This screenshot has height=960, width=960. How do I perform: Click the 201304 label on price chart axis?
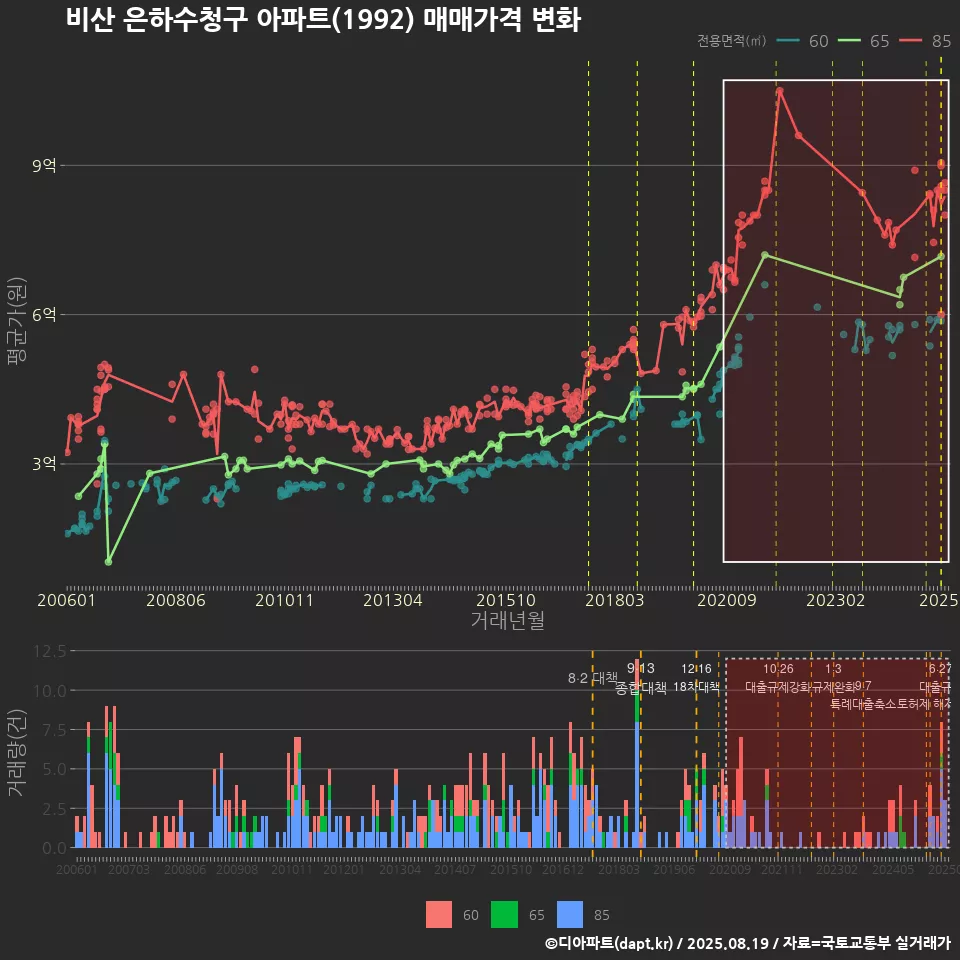(392, 600)
